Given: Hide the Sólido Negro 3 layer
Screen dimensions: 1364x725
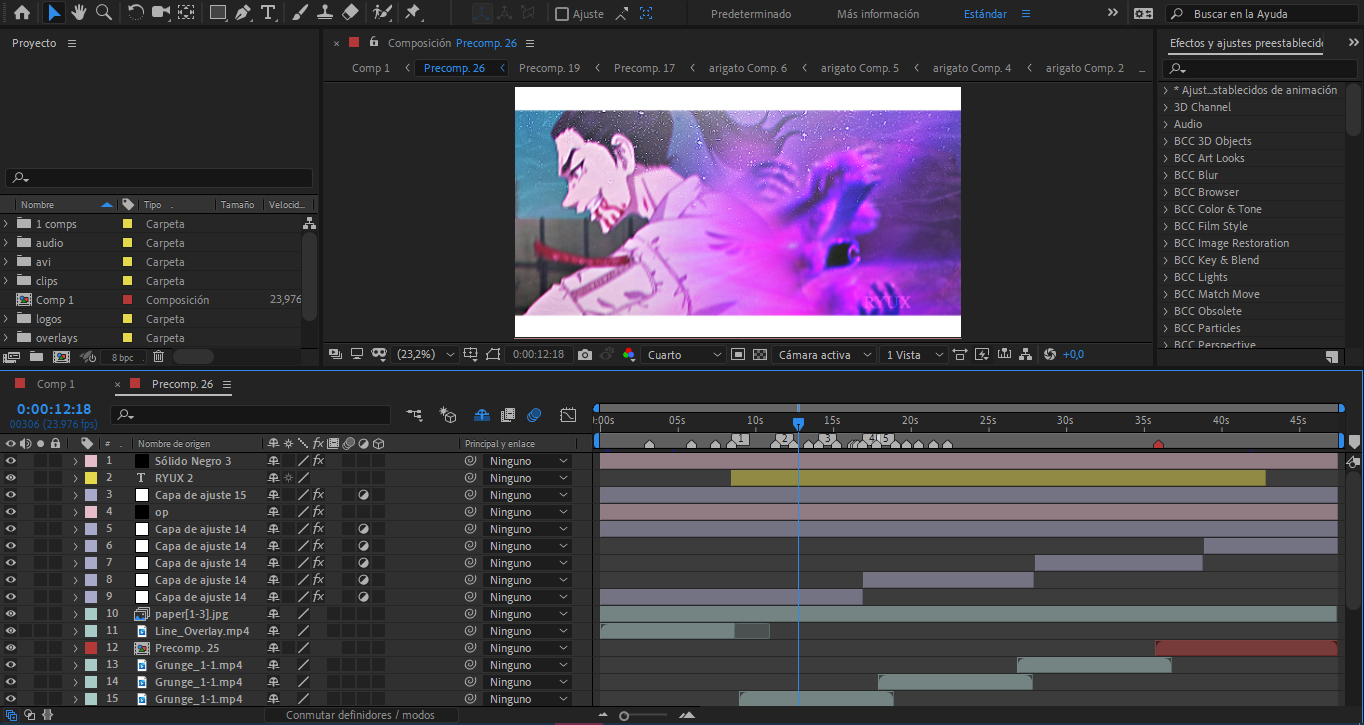Looking at the screenshot, I should (11, 461).
